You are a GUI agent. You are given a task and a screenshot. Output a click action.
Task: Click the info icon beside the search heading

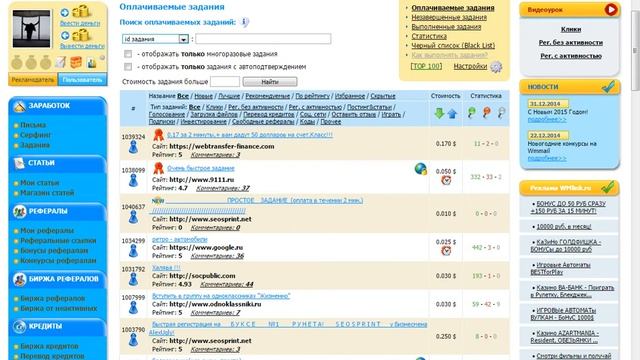pyautogui.click(x=244, y=22)
